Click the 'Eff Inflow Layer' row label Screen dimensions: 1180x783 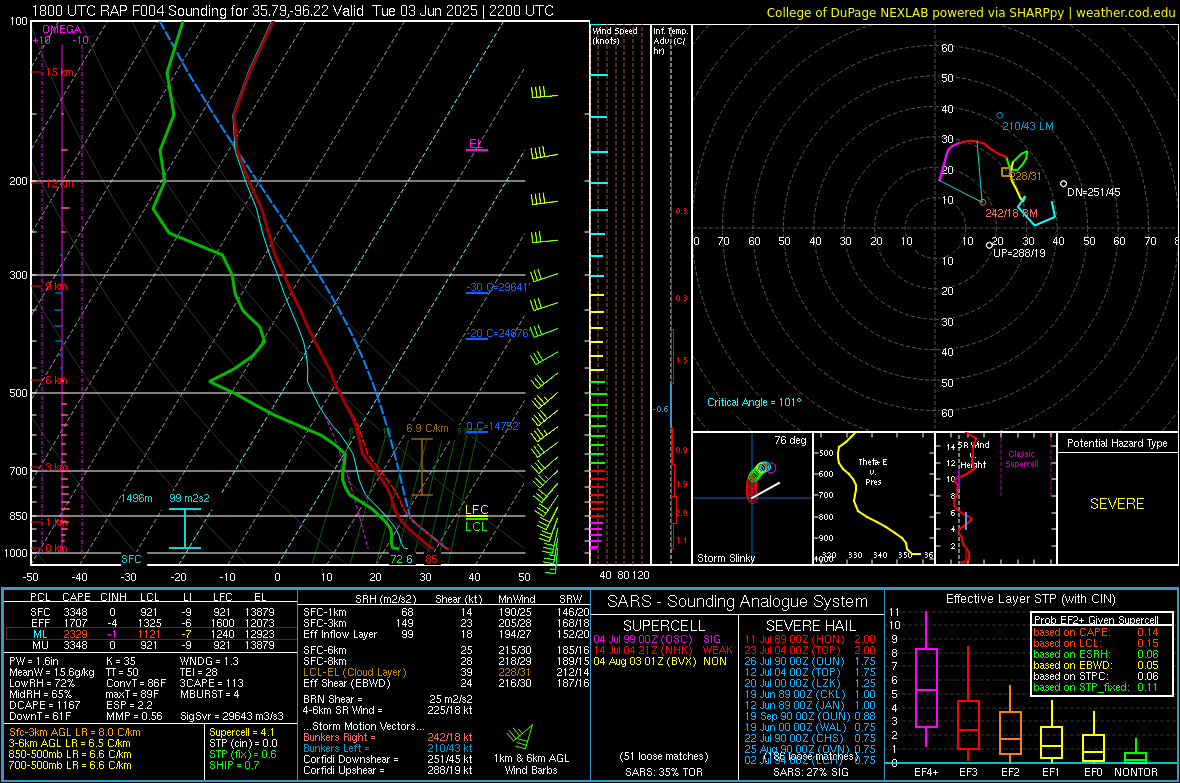click(x=340, y=634)
